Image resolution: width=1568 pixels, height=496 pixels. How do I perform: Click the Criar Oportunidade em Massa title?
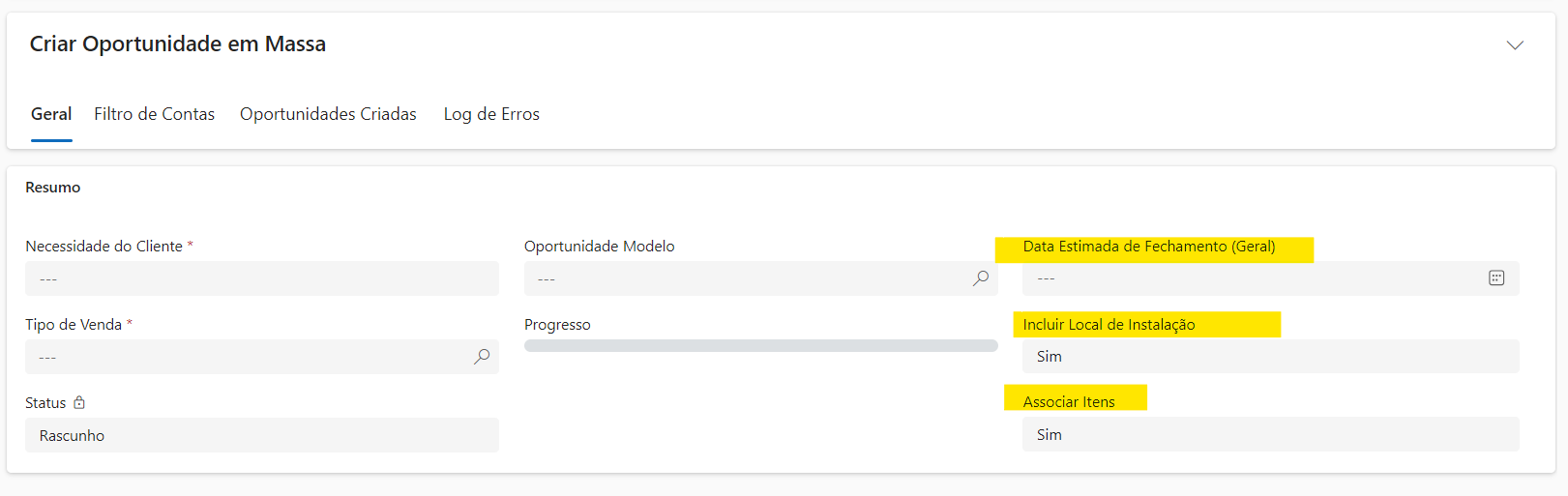[178, 44]
